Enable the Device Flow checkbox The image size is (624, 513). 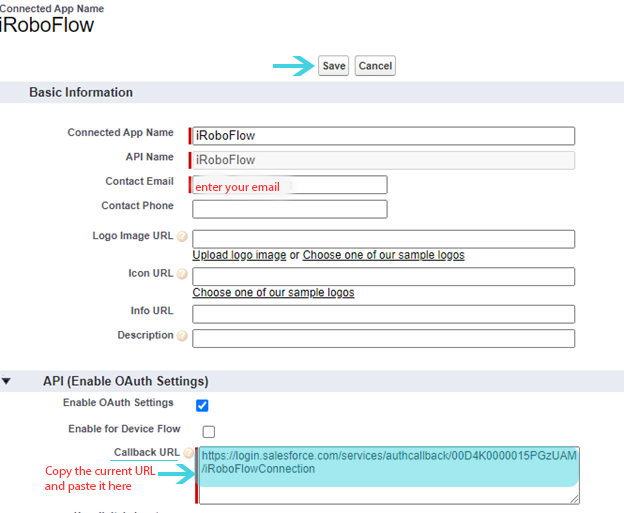pyautogui.click(x=208, y=432)
